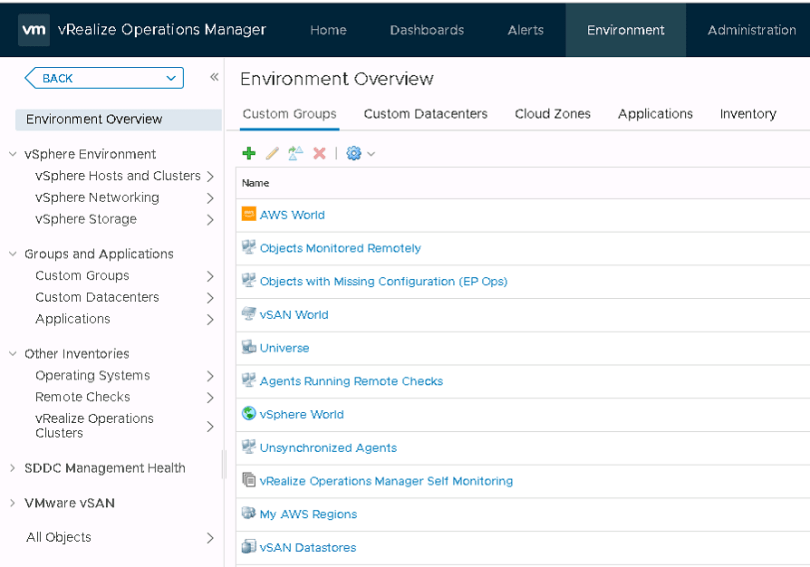This screenshot has height=567, width=810.
Task: Switch to the Applications tab
Action: [x=655, y=114]
